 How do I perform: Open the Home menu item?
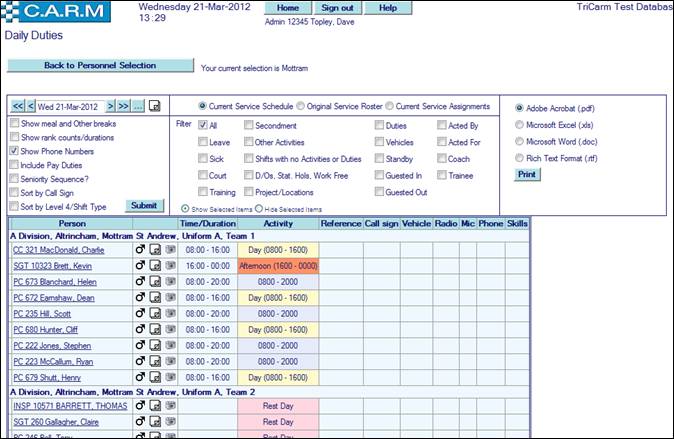click(287, 7)
